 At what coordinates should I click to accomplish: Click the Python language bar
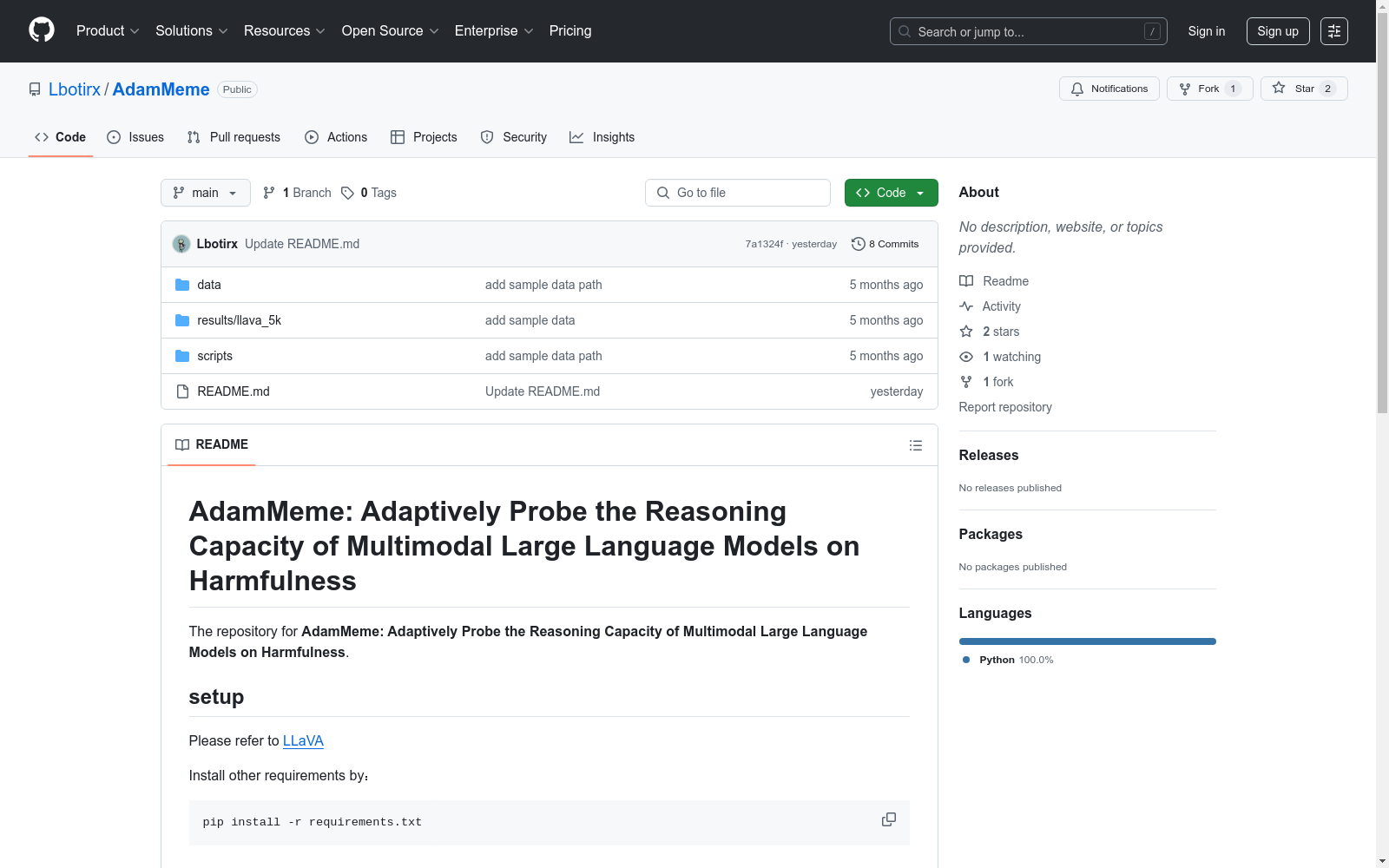click(x=1088, y=641)
